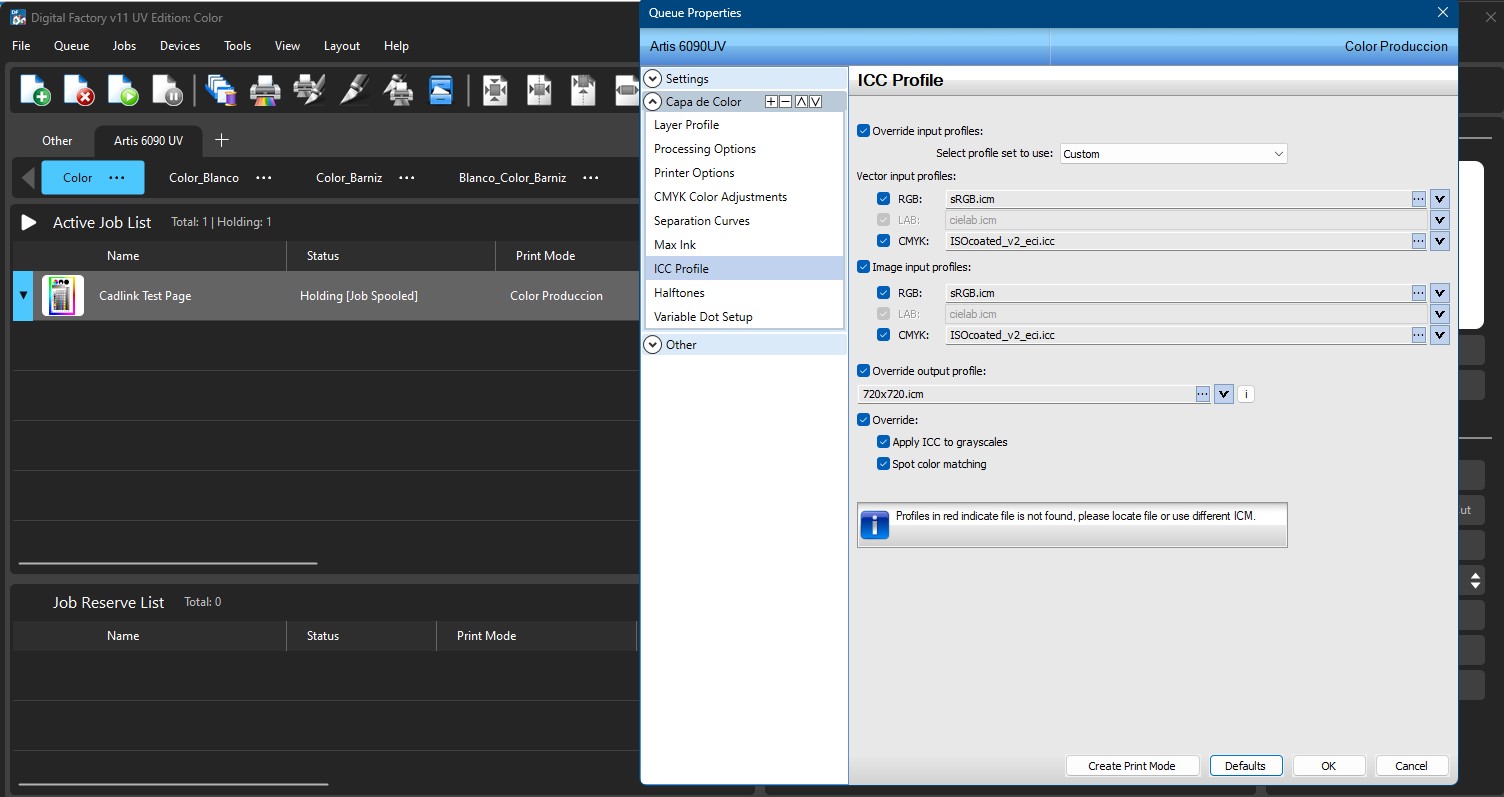Click the remove layer minus icon beside Capa de Color
This screenshot has height=797, width=1504.
[x=786, y=102]
